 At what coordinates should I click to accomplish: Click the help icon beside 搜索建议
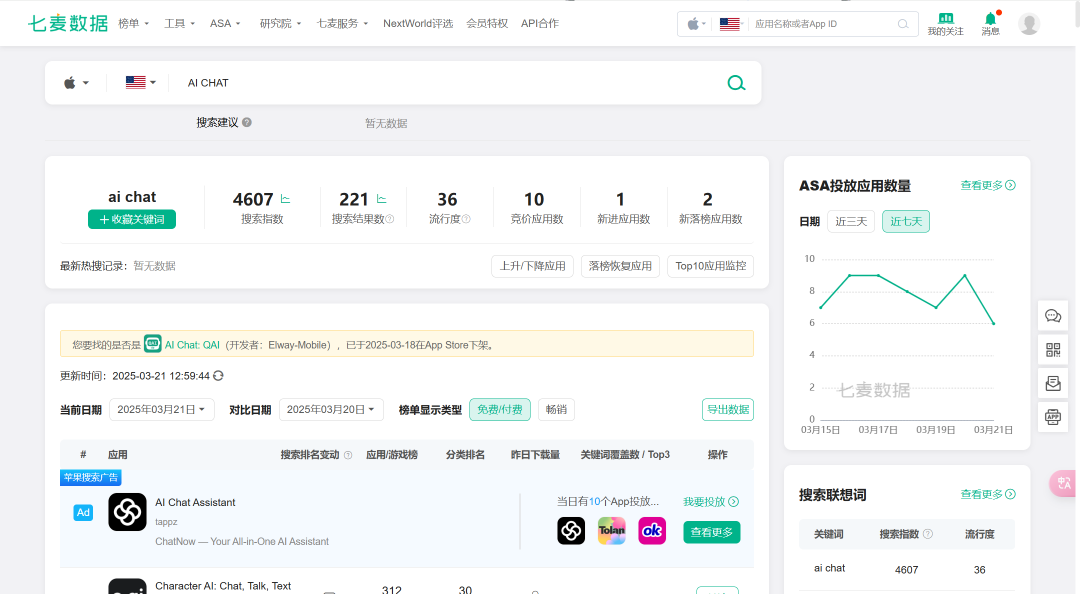click(247, 122)
